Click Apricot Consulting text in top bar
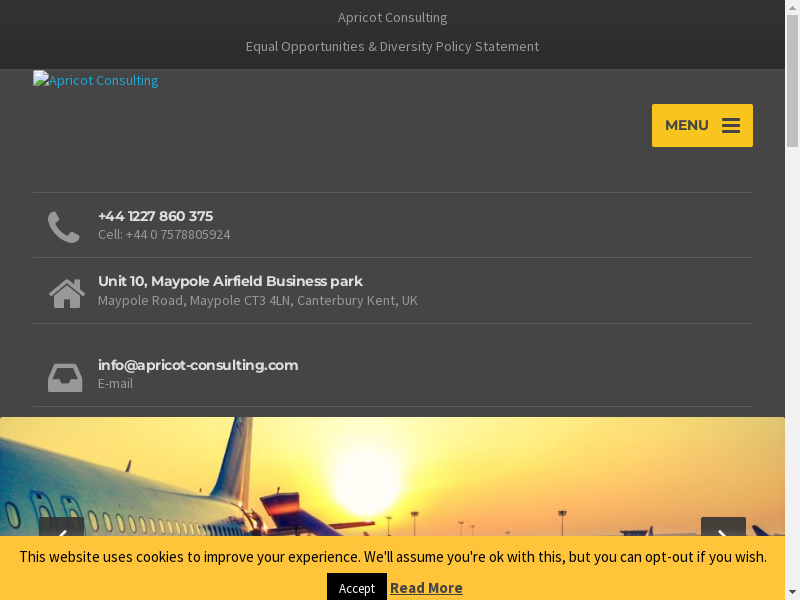The height and width of the screenshot is (600, 800). [392, 17]
